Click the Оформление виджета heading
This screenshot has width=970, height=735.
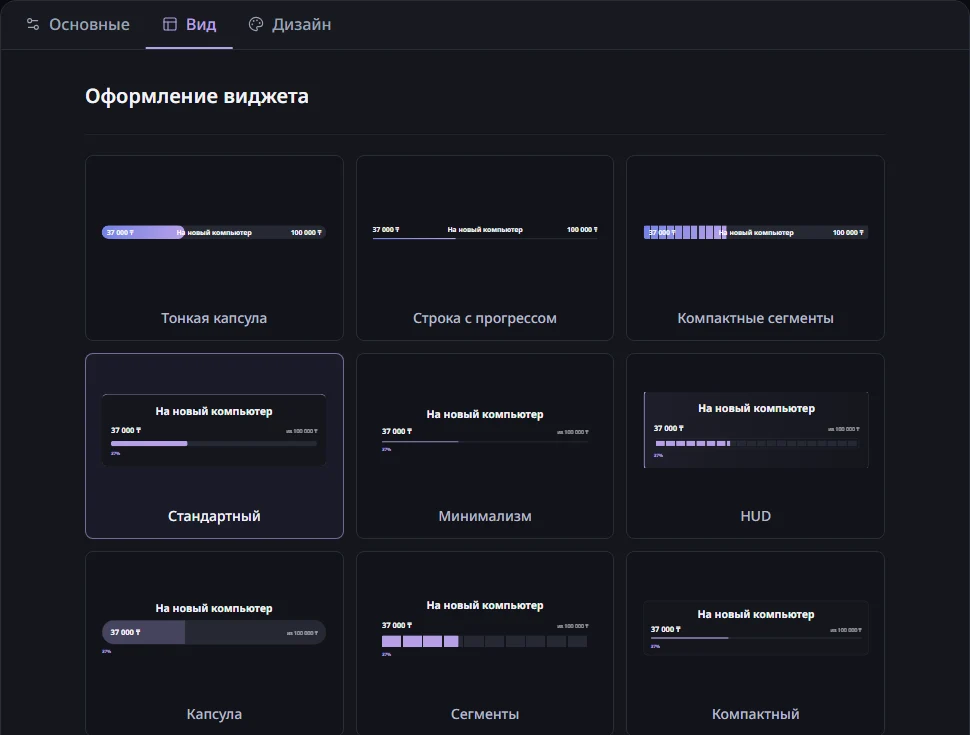[197, 97]
